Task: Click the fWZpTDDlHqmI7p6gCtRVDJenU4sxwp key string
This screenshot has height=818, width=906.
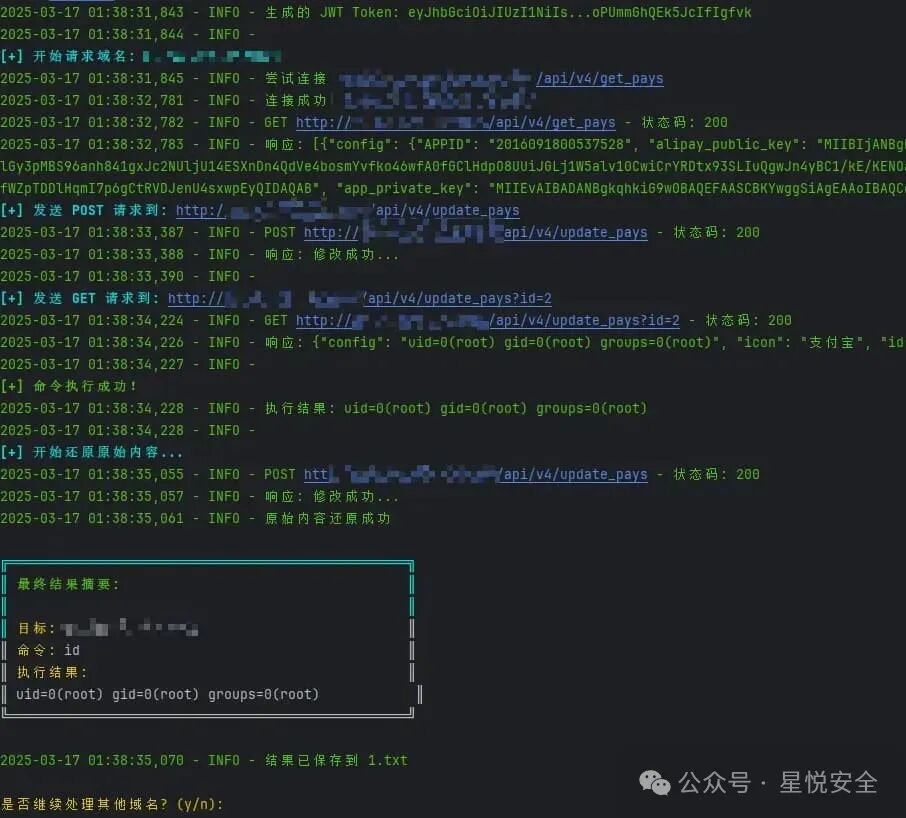Action: [160, 188]
